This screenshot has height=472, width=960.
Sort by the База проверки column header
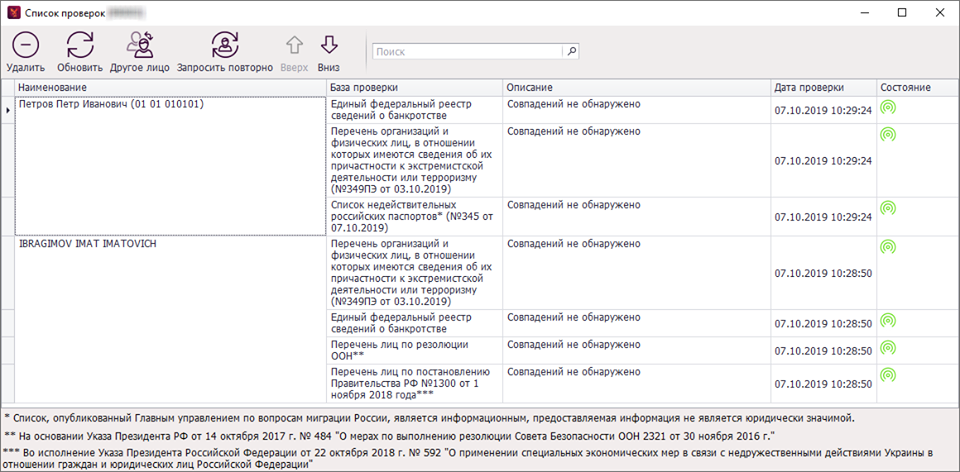pos(414,88)
